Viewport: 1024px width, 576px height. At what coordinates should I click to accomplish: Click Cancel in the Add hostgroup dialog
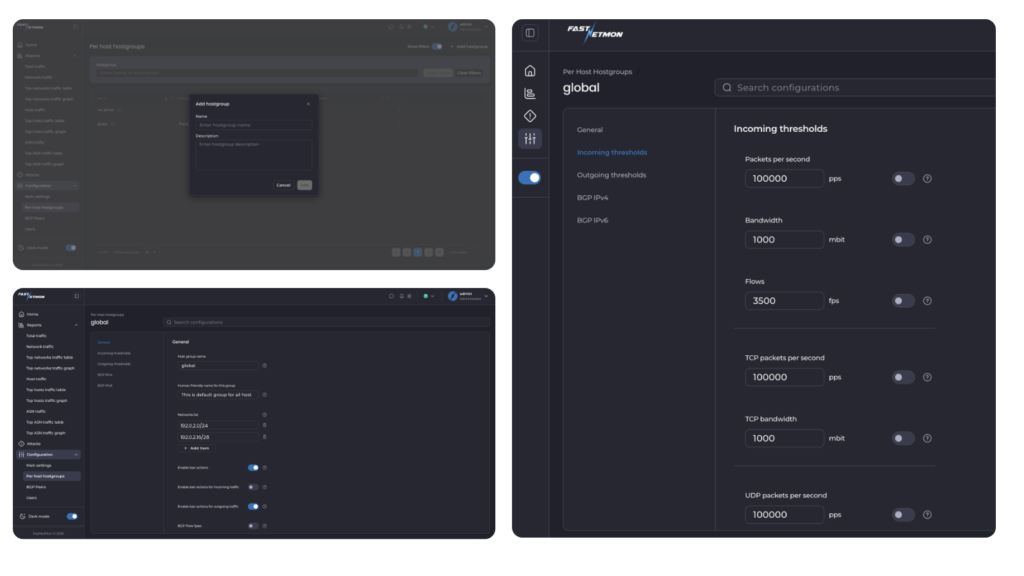tap(283, 185)
